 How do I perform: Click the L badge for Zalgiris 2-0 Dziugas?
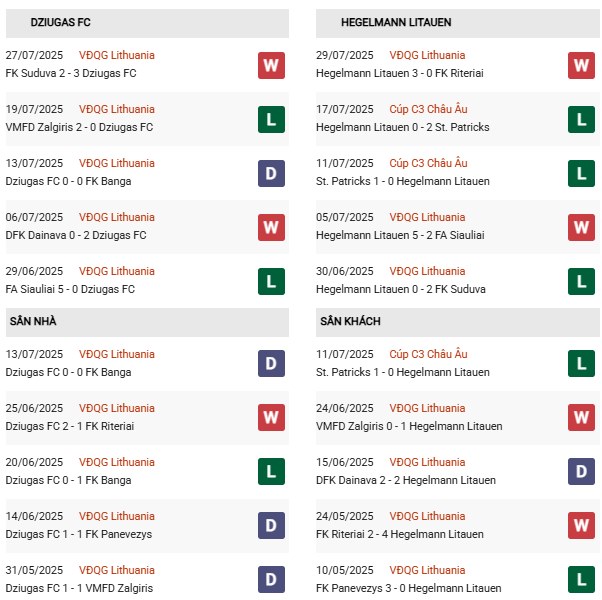(x=271, y=120)
